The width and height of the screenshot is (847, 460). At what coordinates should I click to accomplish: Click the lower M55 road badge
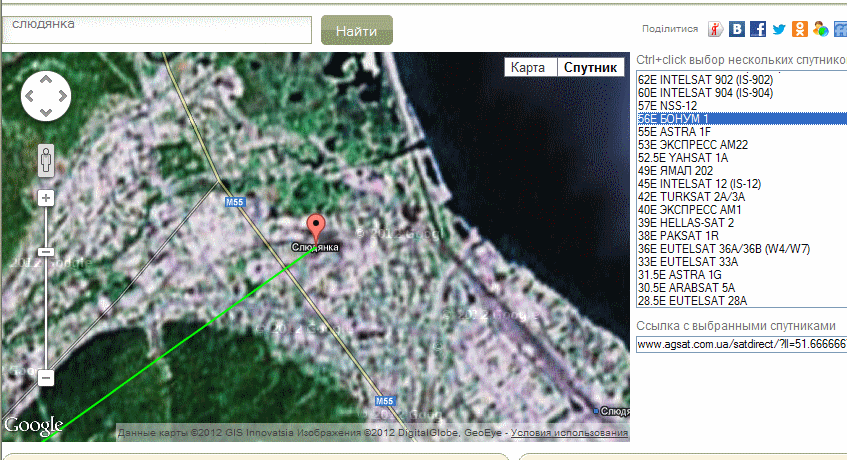click(385, 401)
